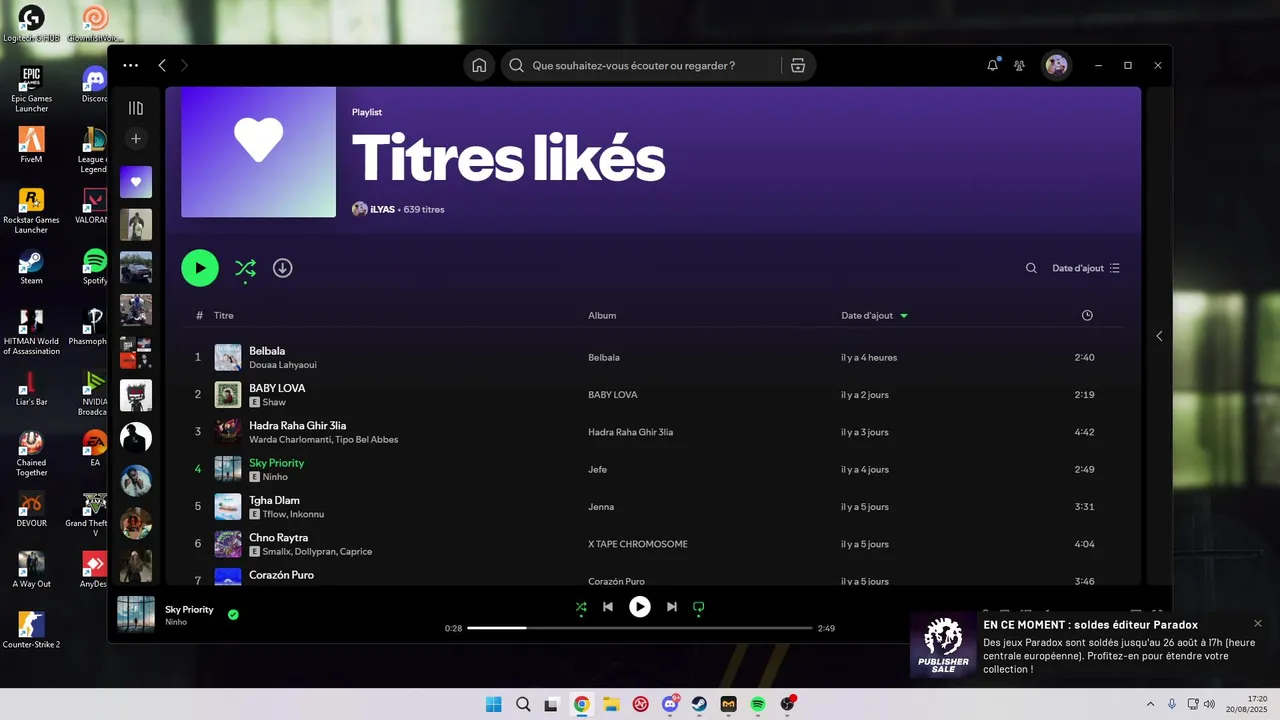This screenshot has width=1280, height=720.
Task: Select the Chno Raytra track
Action: (x=654, y=544)
